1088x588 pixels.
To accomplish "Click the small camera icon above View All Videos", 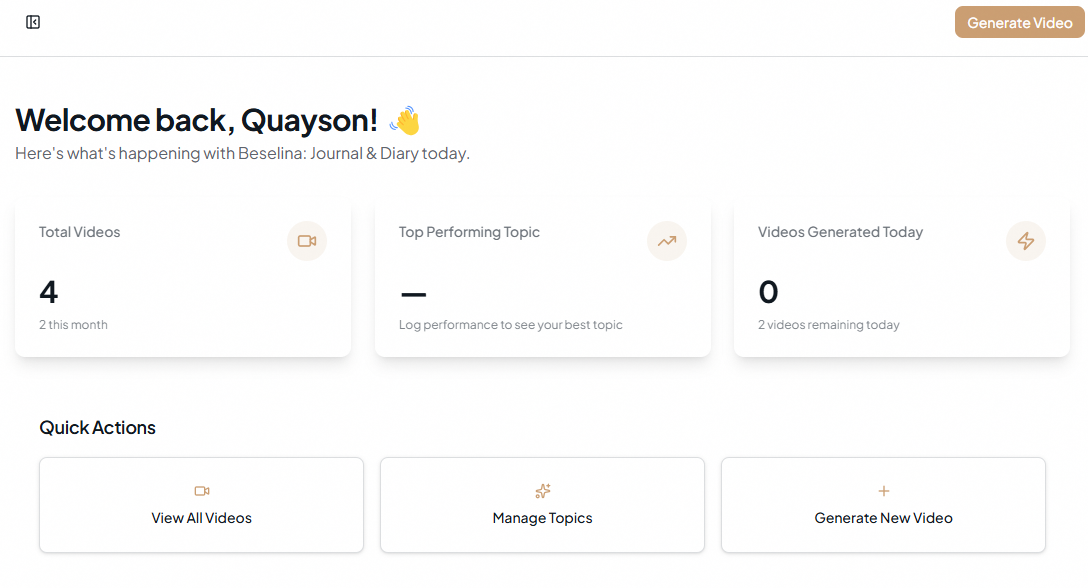I will (x=202, y=491).
